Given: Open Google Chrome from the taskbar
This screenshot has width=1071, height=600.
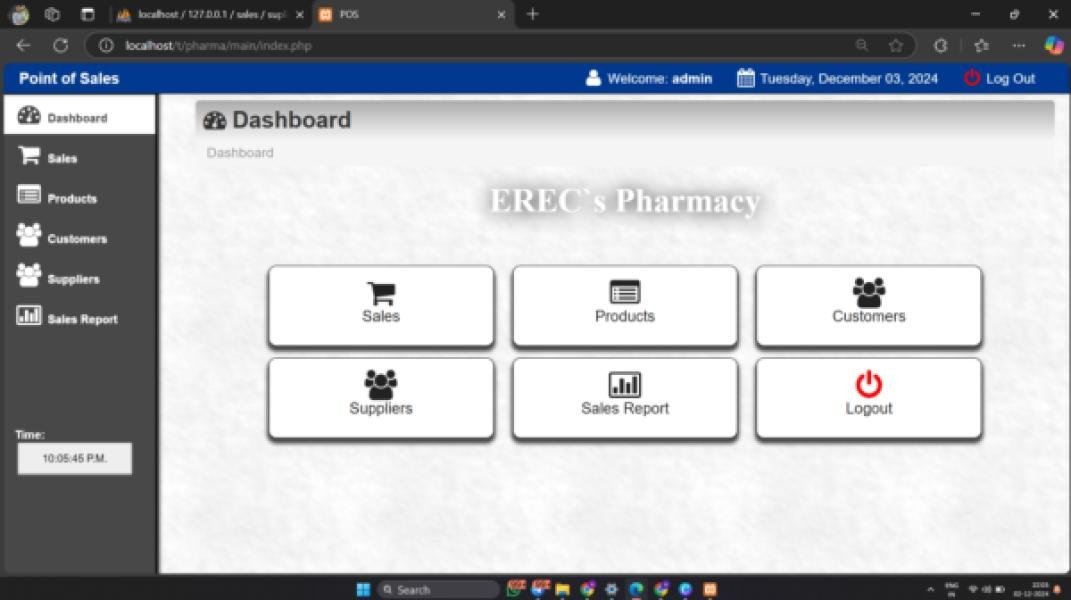Looking at the screenshot, I should [x=587, y=589].
